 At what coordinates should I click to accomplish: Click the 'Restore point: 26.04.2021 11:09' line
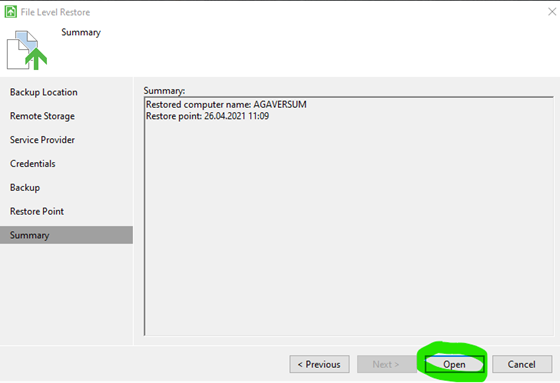208,116
